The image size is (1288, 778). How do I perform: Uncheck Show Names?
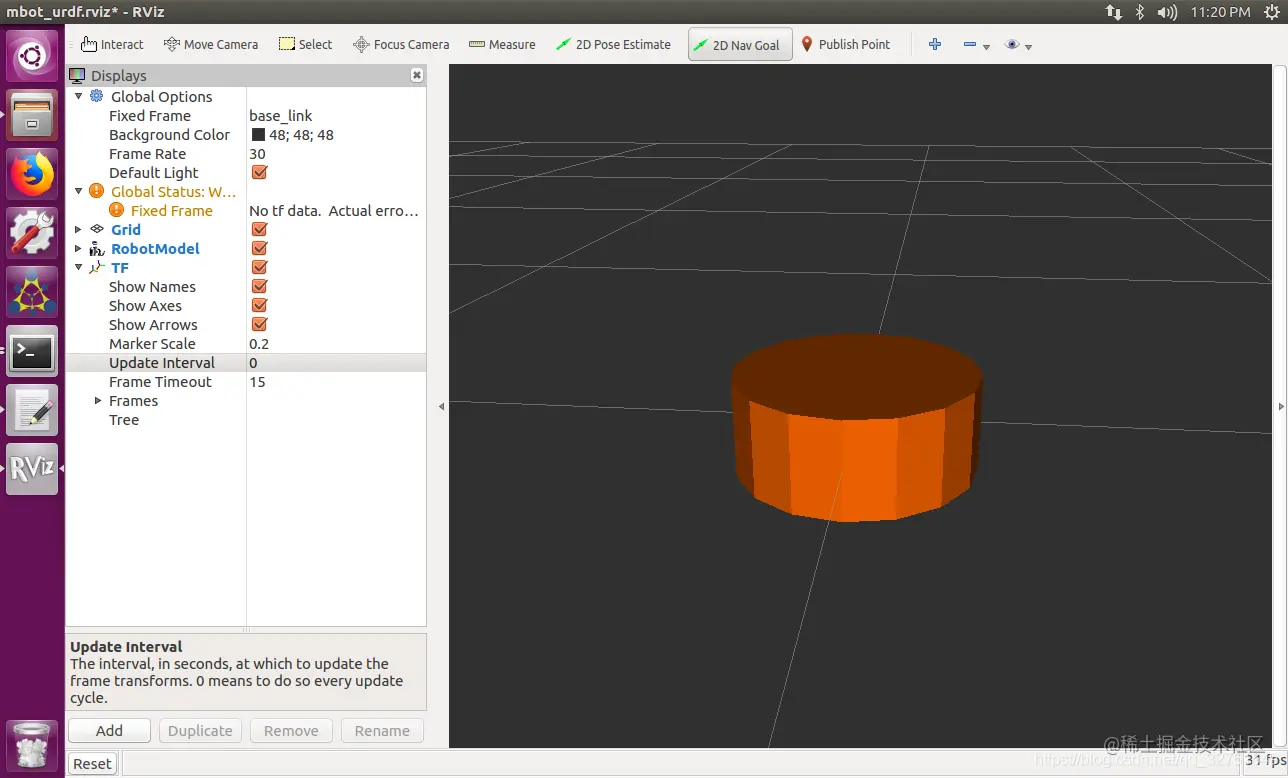click(x=259, y=286)
